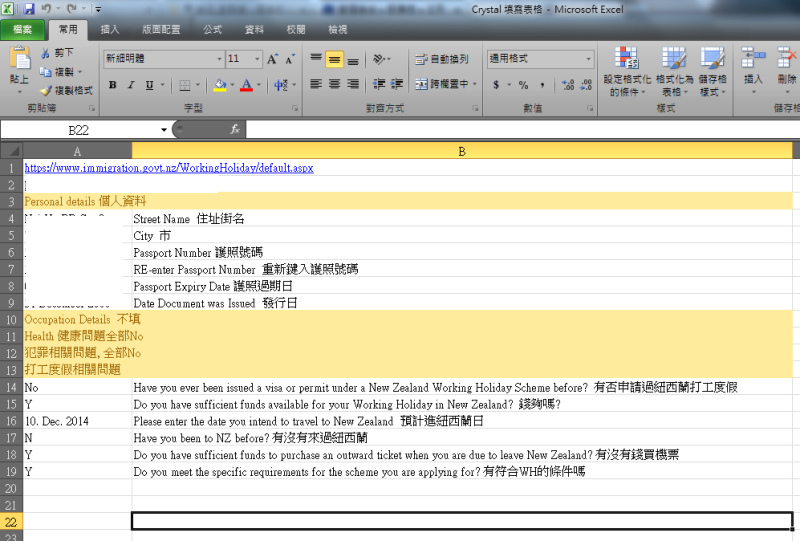Click the increase indent icon
This screenshot has height=541, width=800.
point(397,84)
